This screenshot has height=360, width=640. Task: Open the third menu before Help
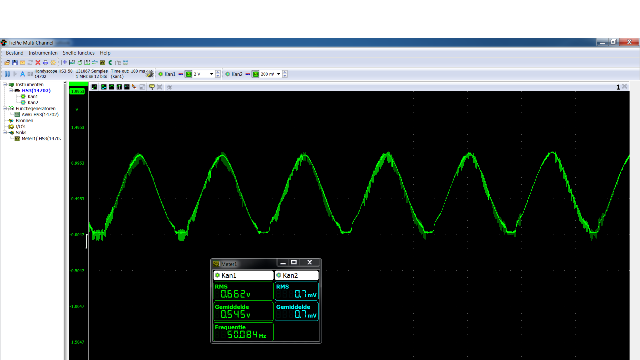click(x=78, y=53)
